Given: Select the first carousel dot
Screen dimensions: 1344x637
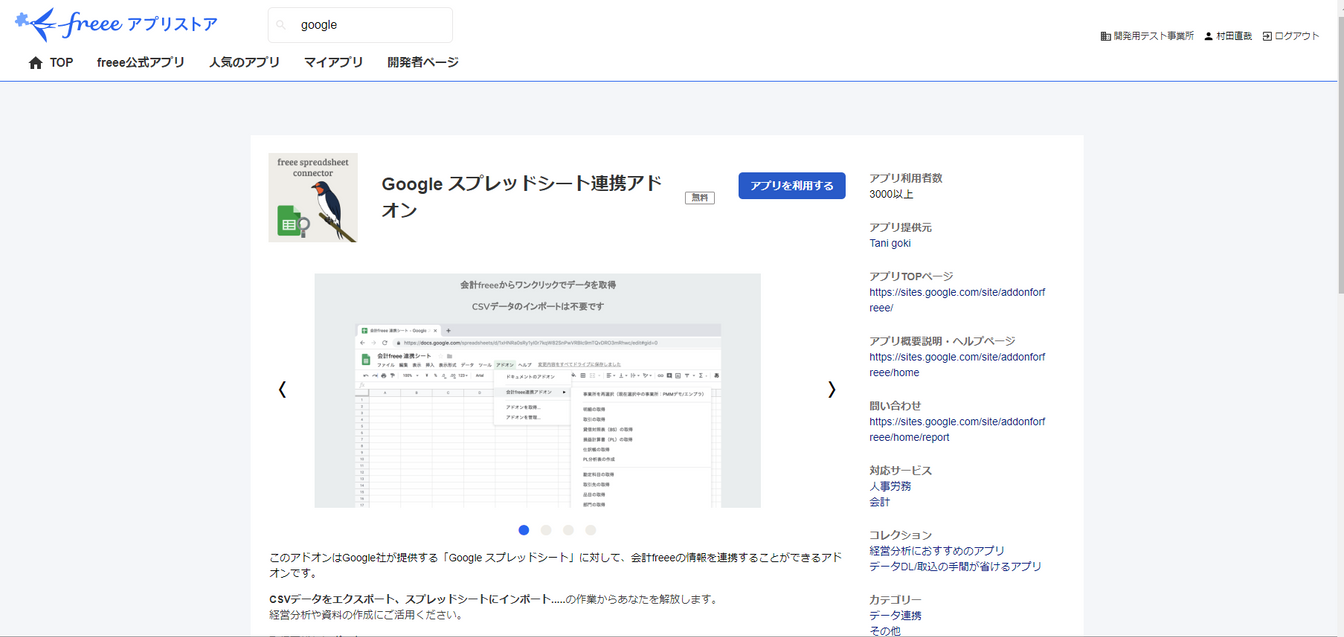Looking at the screenshot, I should click(524, 530).
